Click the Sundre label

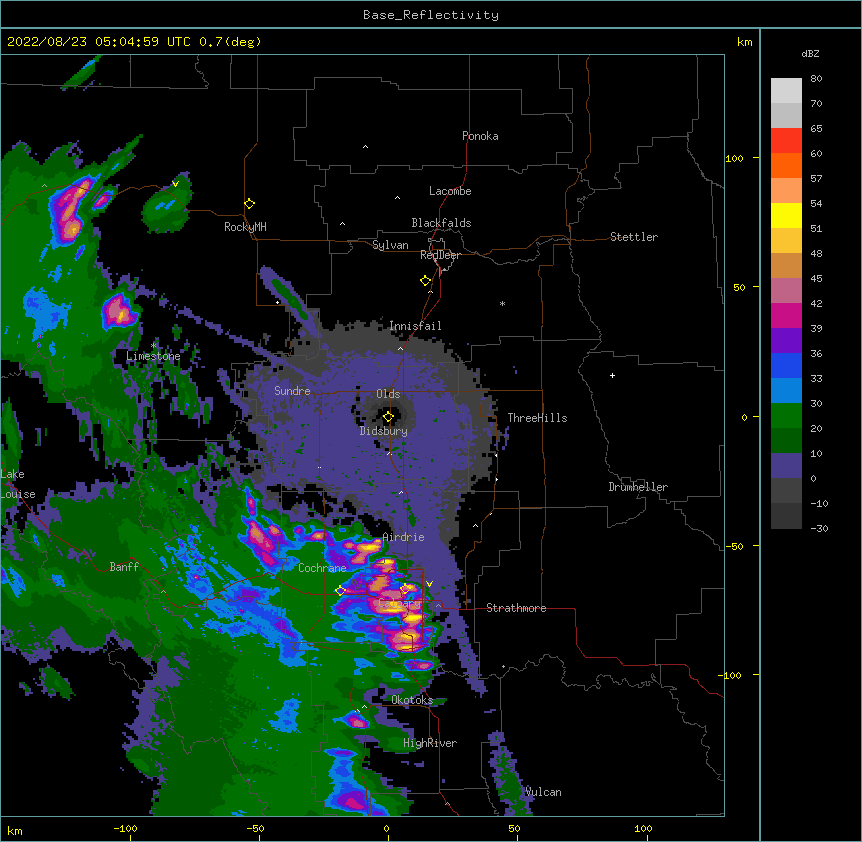[292, 391]
